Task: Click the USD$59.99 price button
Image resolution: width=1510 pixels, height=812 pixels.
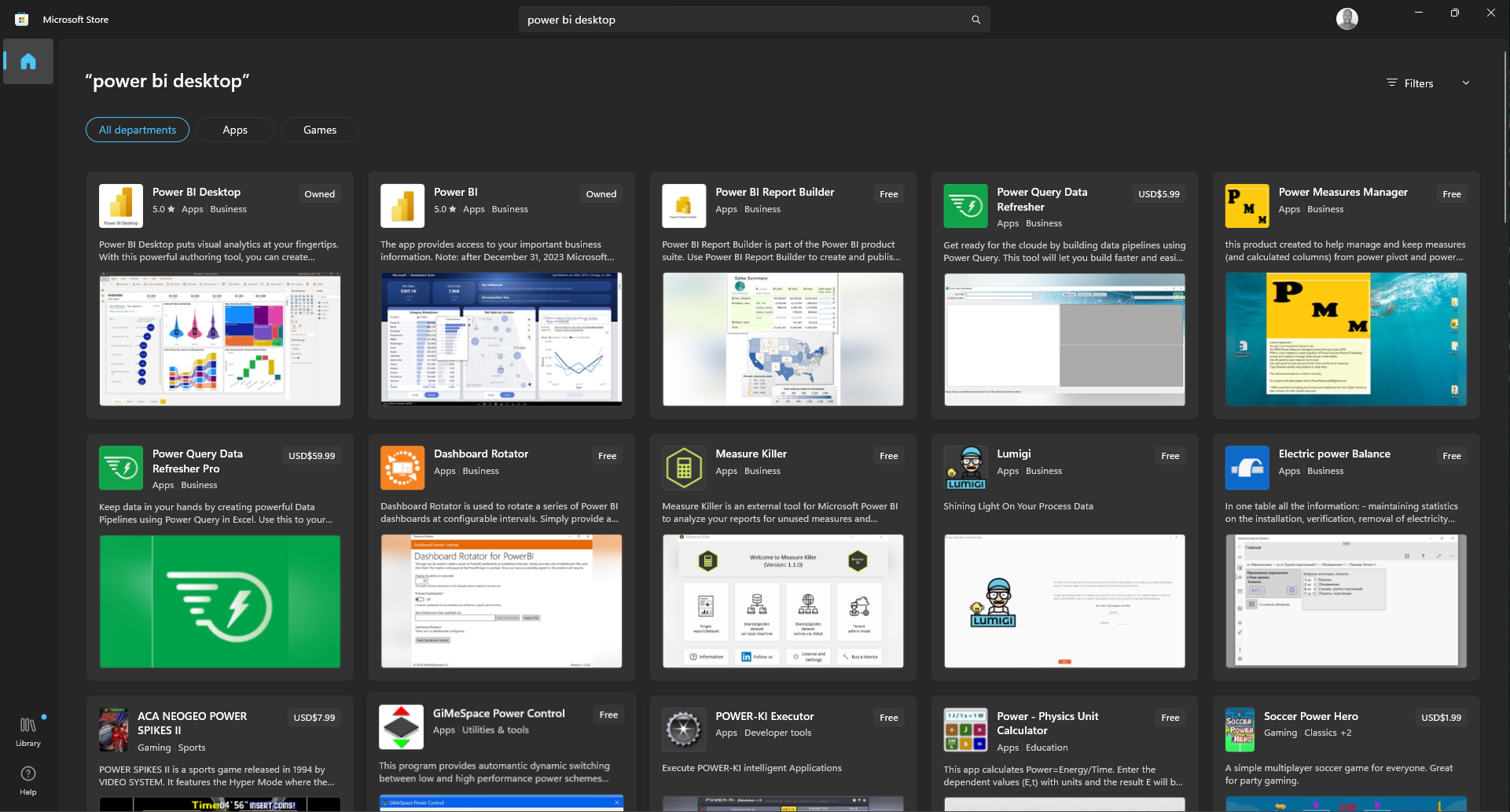Action: pos(311,456)
